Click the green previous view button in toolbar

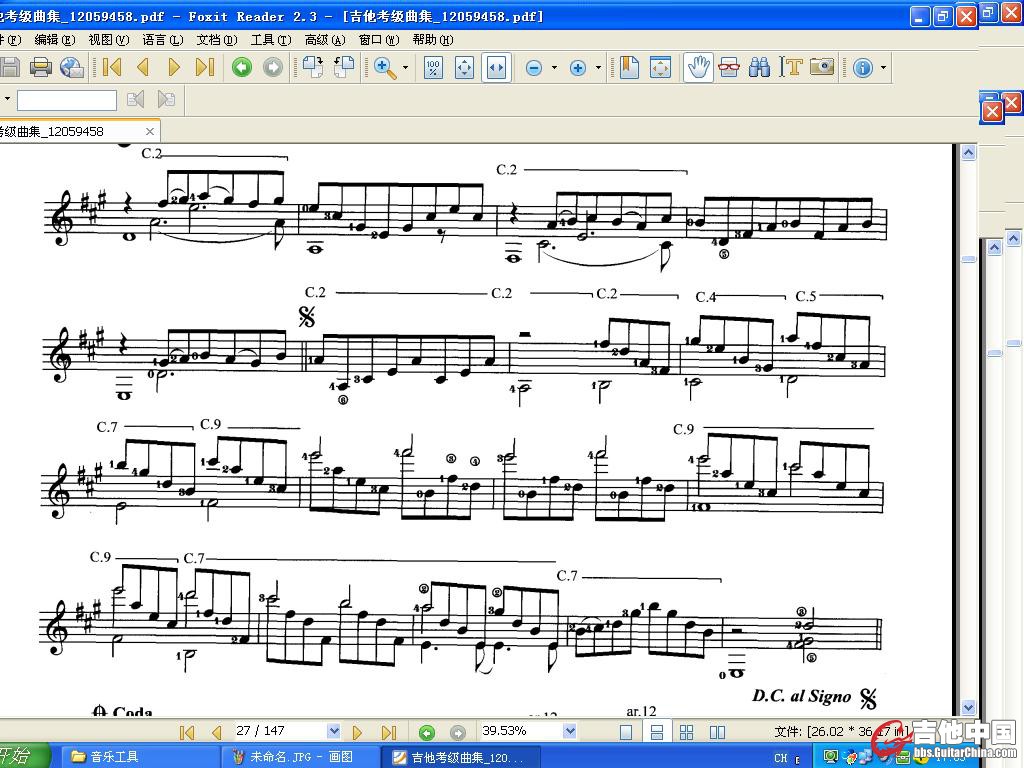242,67
